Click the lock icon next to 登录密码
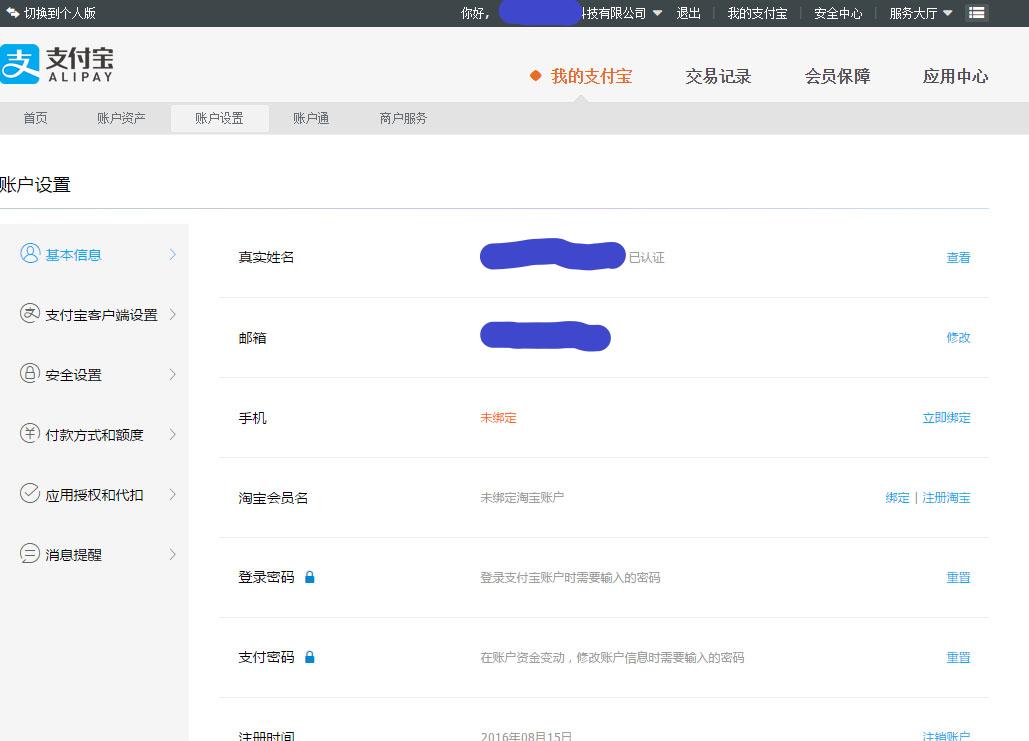1029x741 pixels. (309, 577)
